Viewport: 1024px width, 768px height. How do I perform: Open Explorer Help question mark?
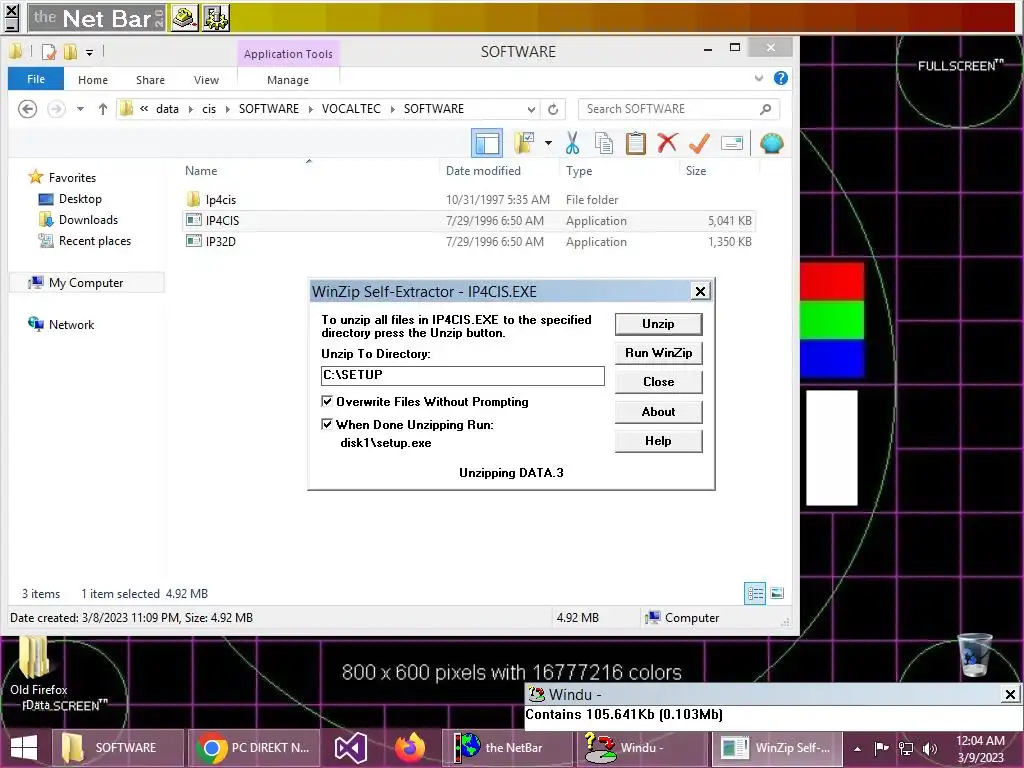click(x=780, y=78)
